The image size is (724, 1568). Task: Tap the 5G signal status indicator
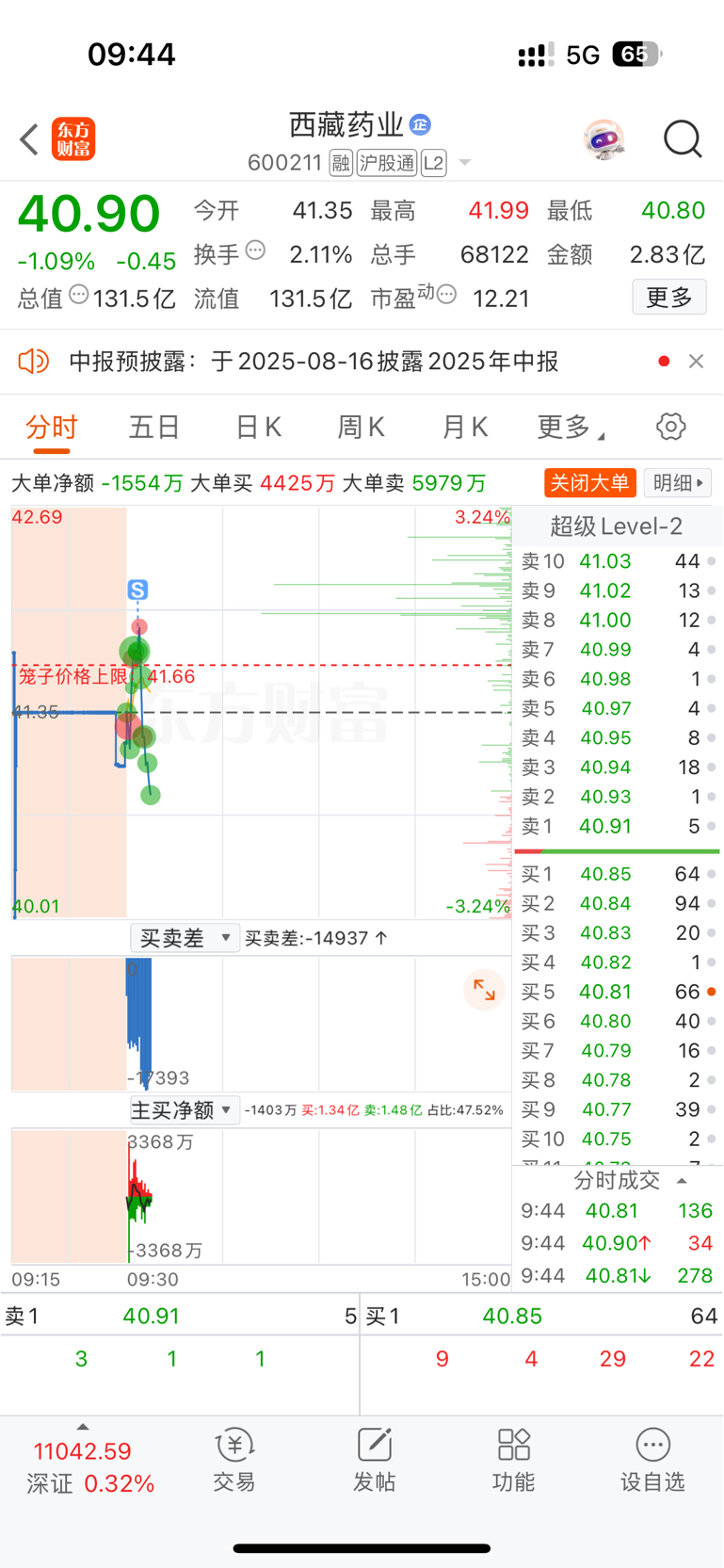point(583,55)
